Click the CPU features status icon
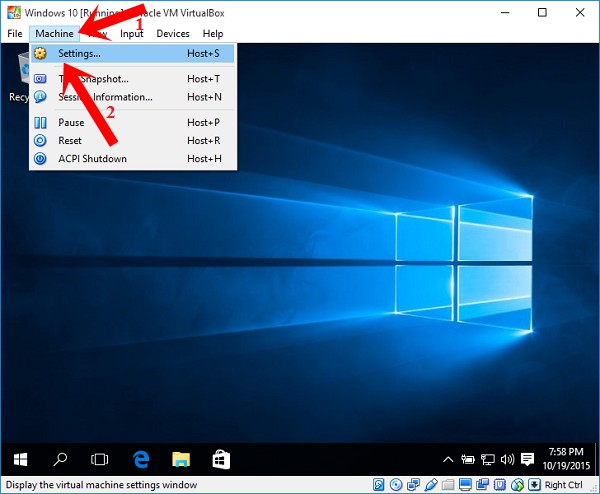This screenshot has width=600, height=494. (500, 485)
